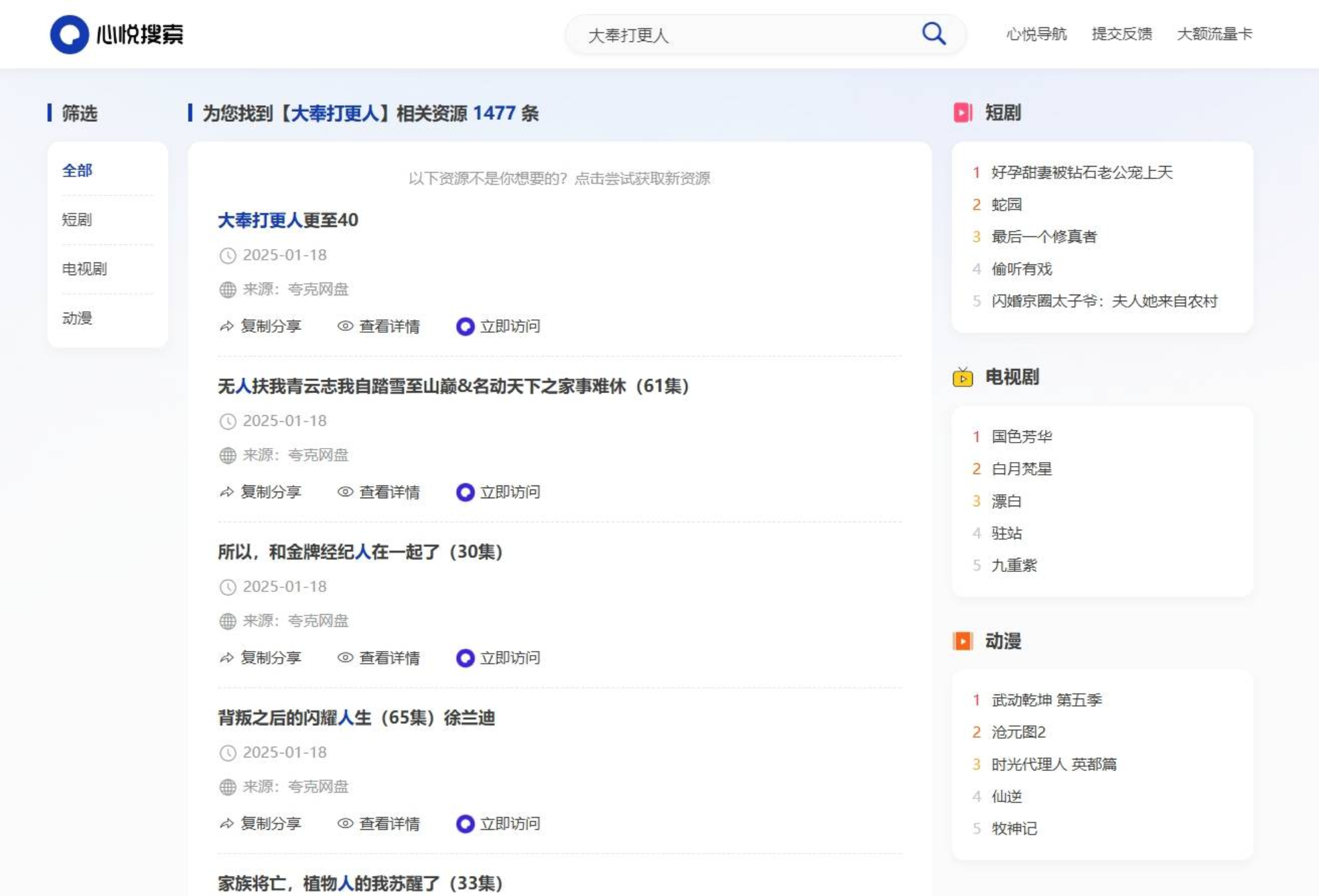Click the globe icon beside 来源 on first result
The image size is (1319, 896).
click(227, 289)
